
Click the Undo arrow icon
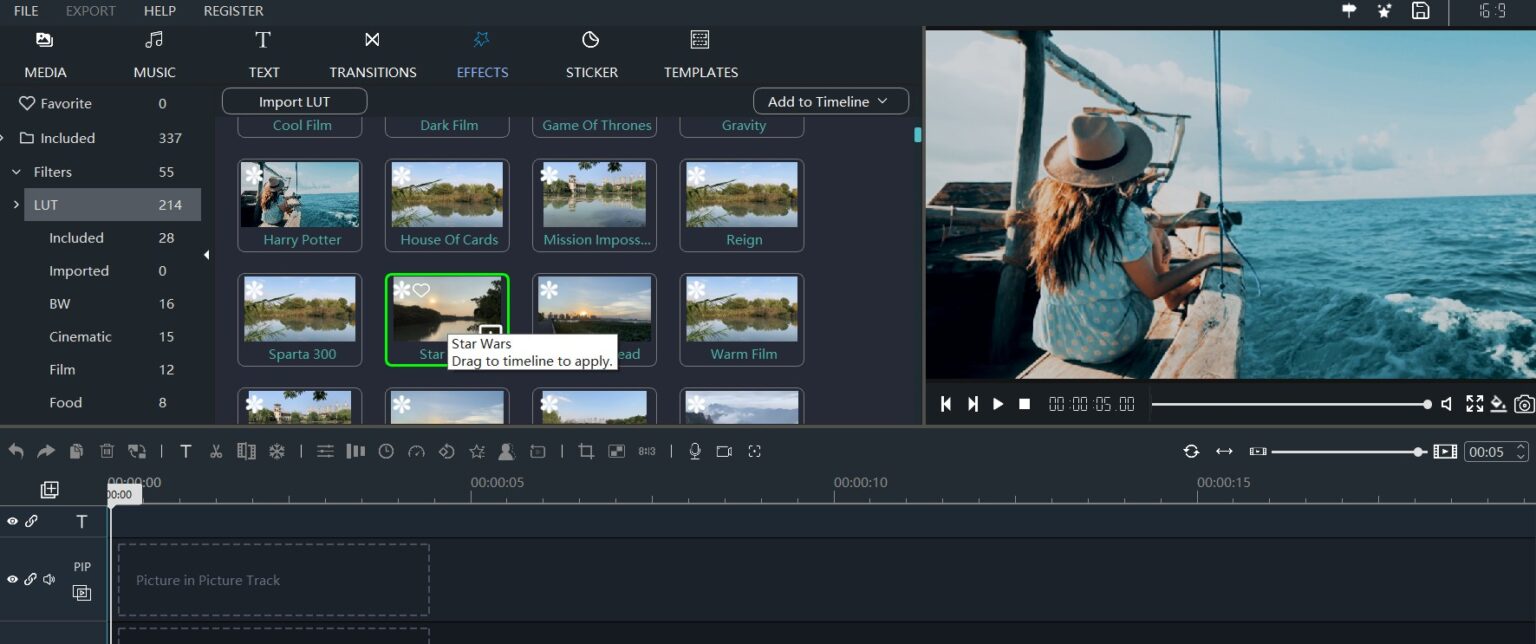pos(15,451)
